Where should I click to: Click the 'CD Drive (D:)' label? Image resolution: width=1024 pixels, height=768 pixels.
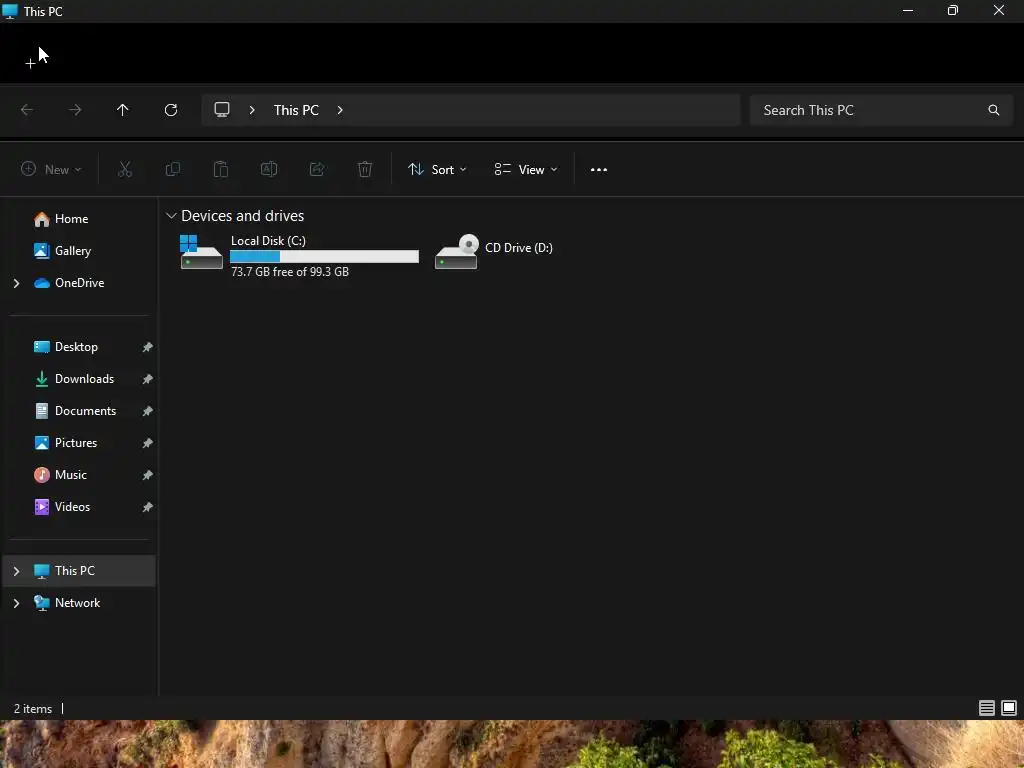(x=519, y=248)
